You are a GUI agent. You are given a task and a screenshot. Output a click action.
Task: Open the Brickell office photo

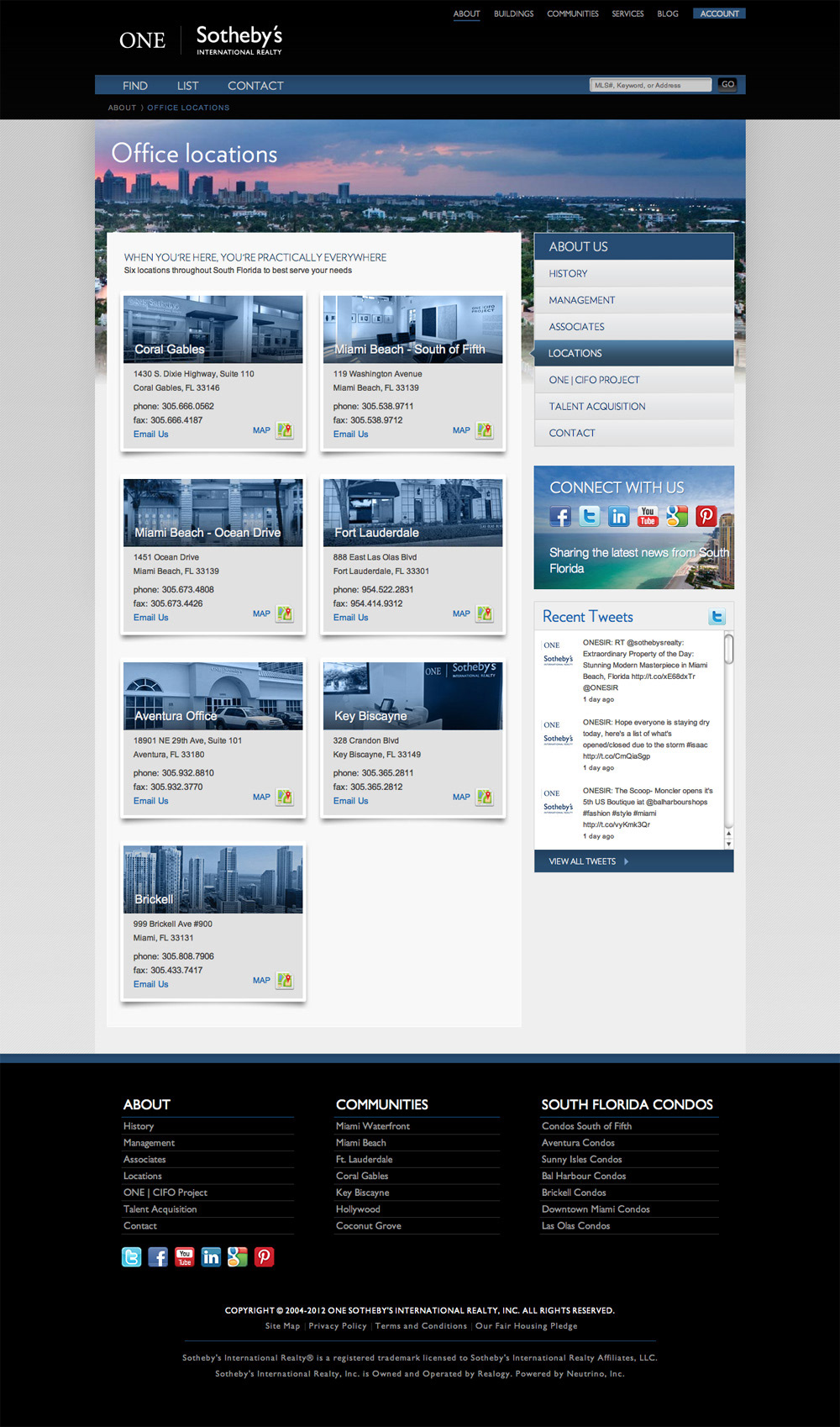click(x=213, y=879)
